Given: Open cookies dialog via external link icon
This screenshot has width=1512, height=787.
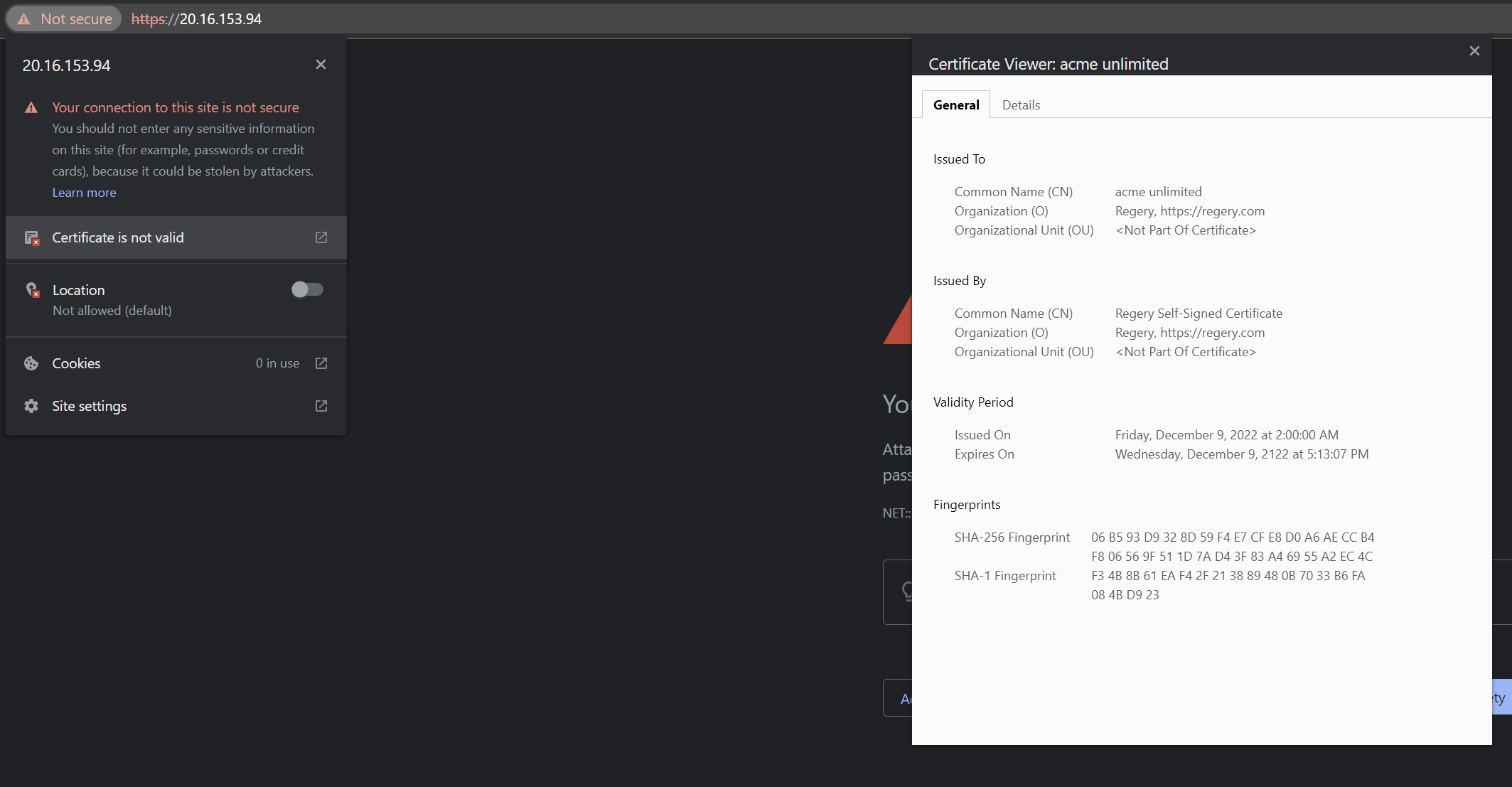Looking at the screenshot, I should (321, 363).
